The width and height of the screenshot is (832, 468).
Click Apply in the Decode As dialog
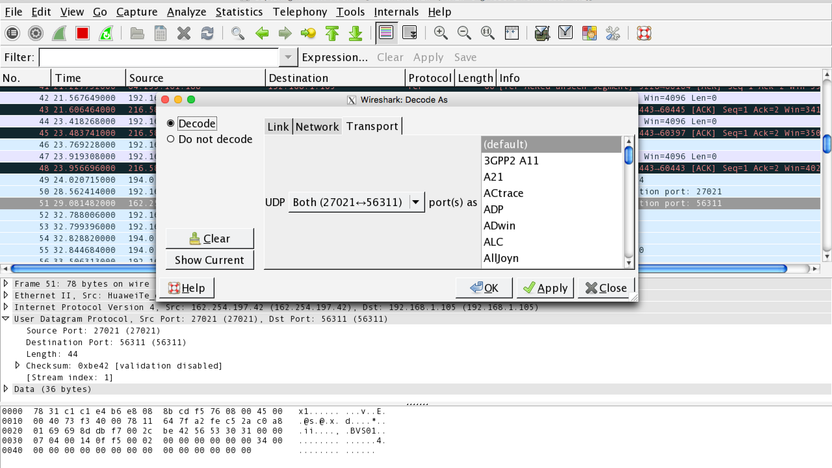(545, 288)
